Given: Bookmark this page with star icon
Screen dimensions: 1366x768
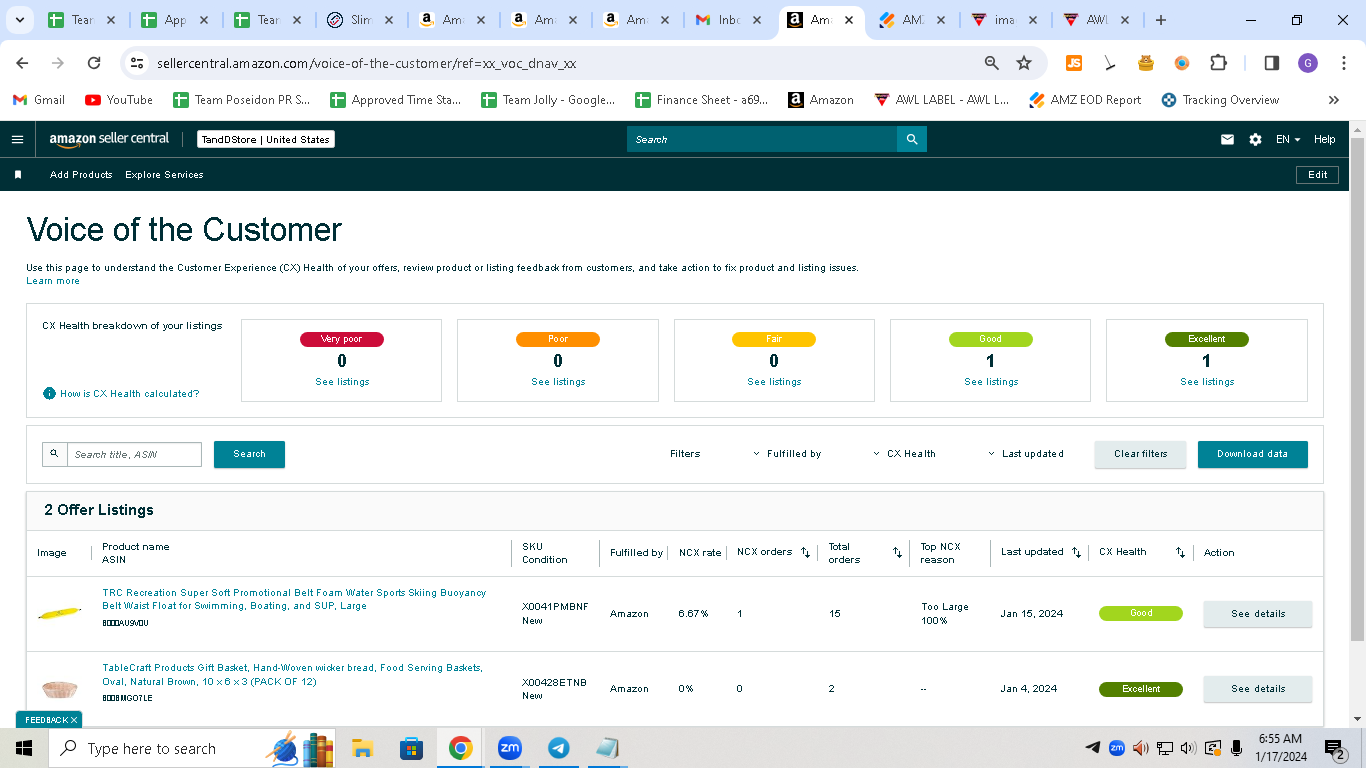Looking at the screenshot, I should pyautogui.click(x=1024, y=63).
